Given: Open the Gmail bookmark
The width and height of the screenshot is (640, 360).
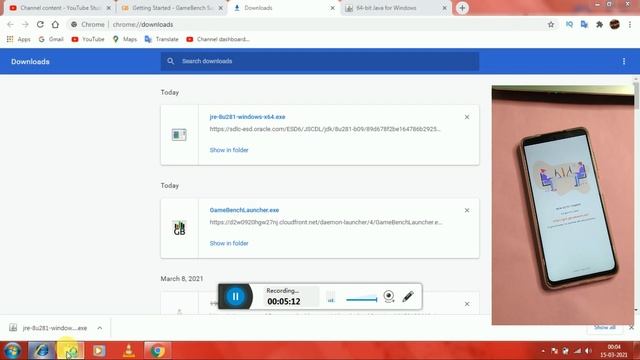Looking at the screenshot, I should click(x=51, y=39).
